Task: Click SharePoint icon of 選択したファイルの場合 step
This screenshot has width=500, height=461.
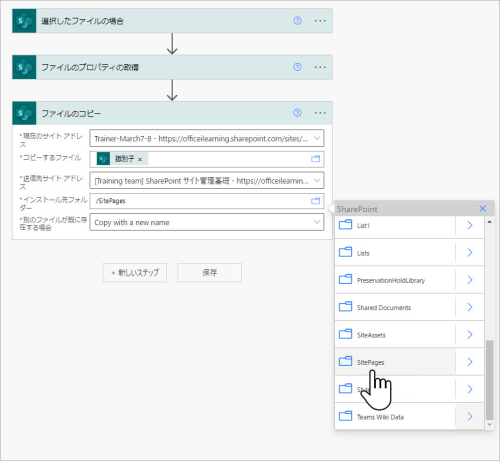Action: 24,21
